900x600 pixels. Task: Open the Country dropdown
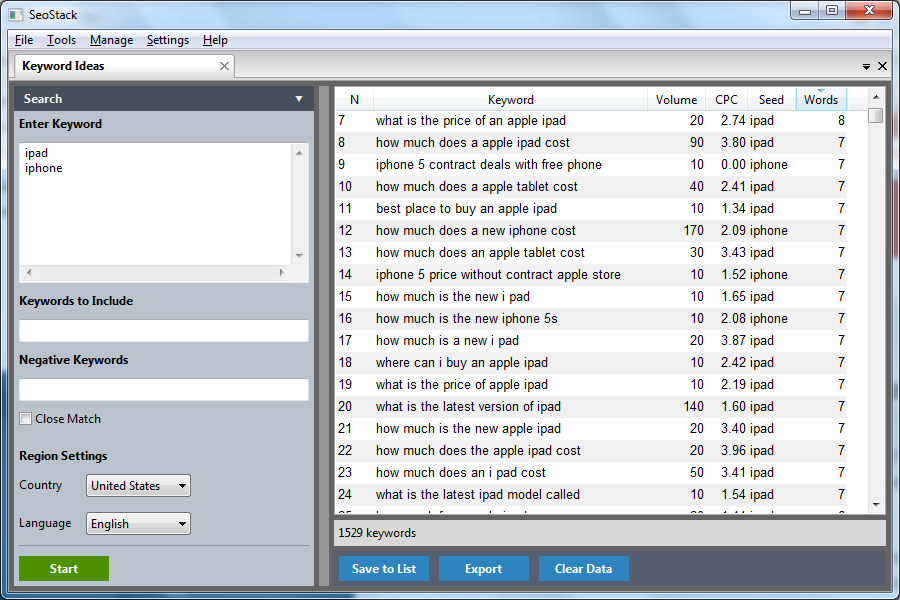(x=138, y=486)
